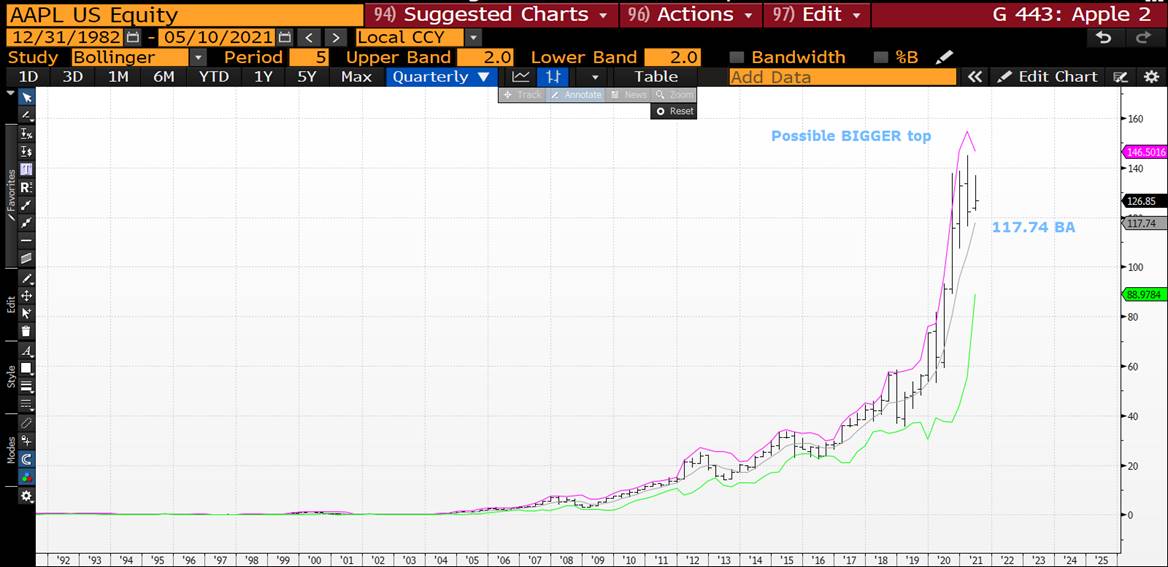Click the Table button
The width and height of the screenshot is (1168, 567).
pyautogui.click(x=656, y=77)
